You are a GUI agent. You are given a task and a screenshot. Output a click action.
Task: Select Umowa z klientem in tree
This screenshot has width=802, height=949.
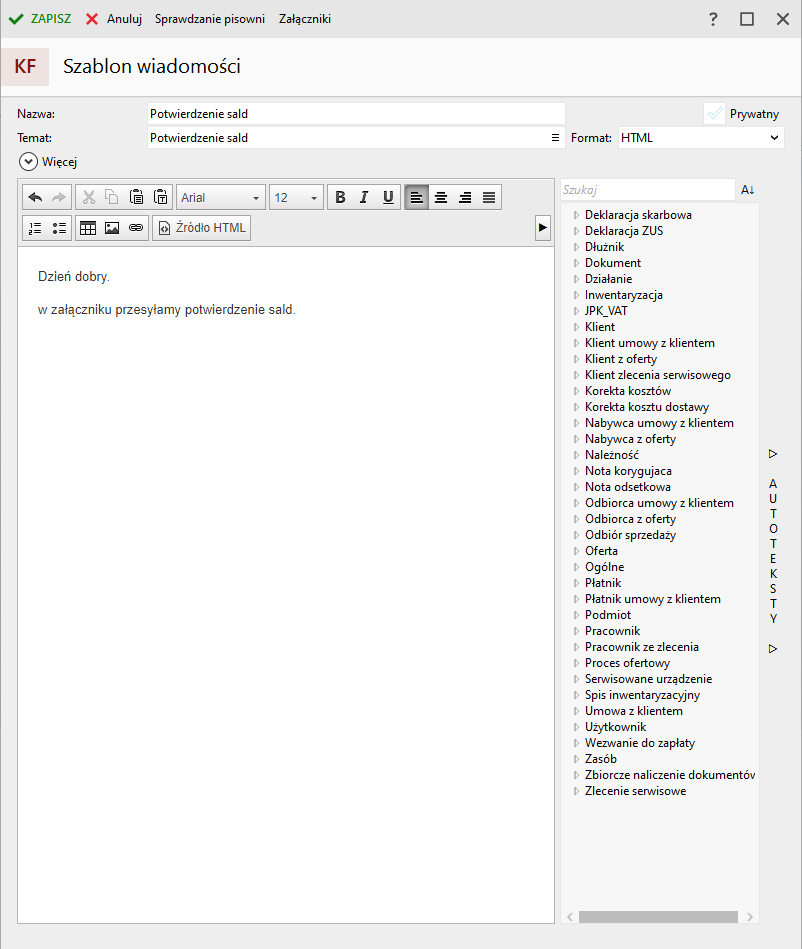click(x=634, y=711)
